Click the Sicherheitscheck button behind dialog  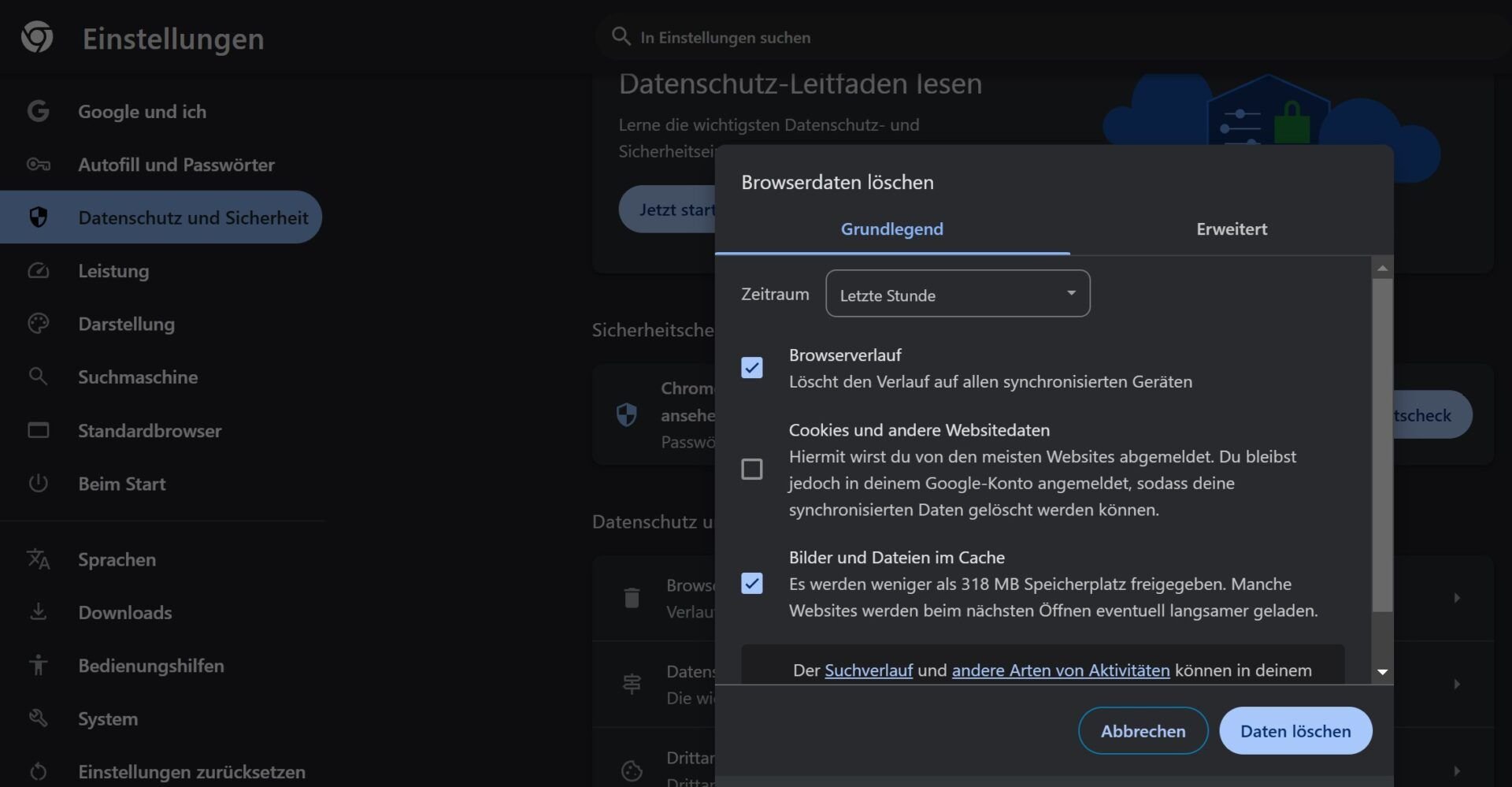point(1432,415)
